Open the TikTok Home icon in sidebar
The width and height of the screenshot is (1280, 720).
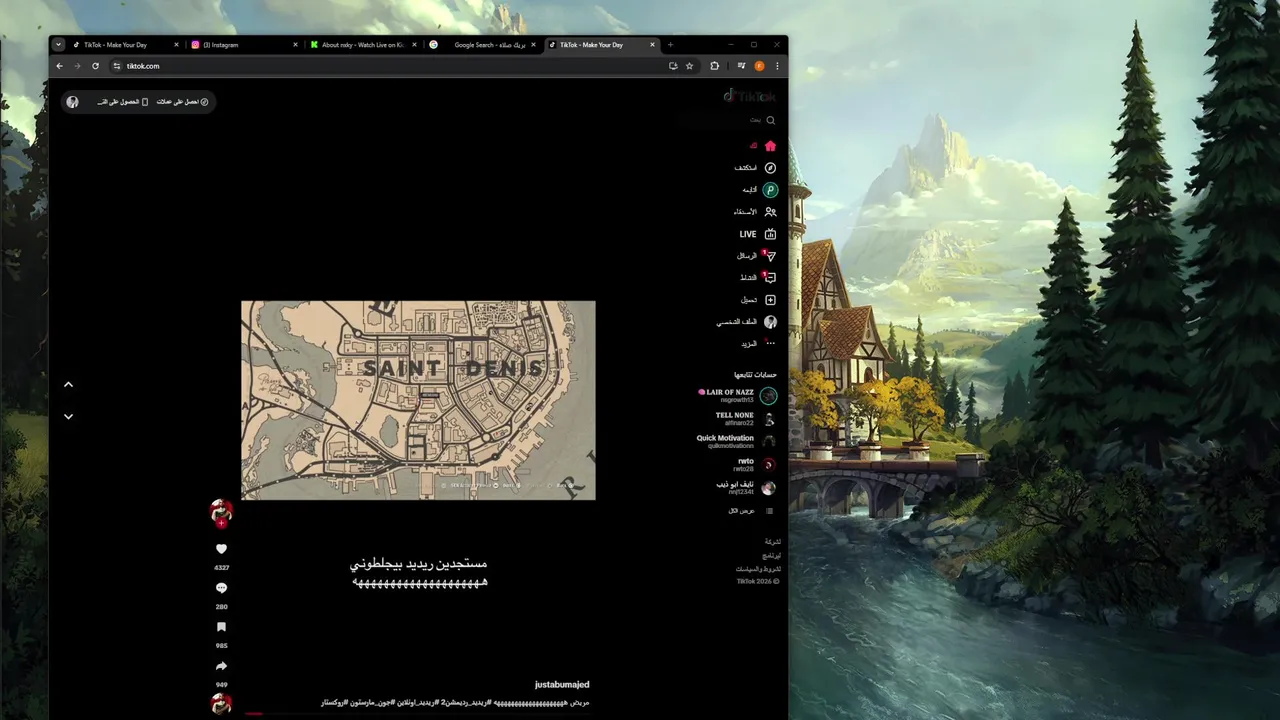pyautogui.click(x=770, y=146)
